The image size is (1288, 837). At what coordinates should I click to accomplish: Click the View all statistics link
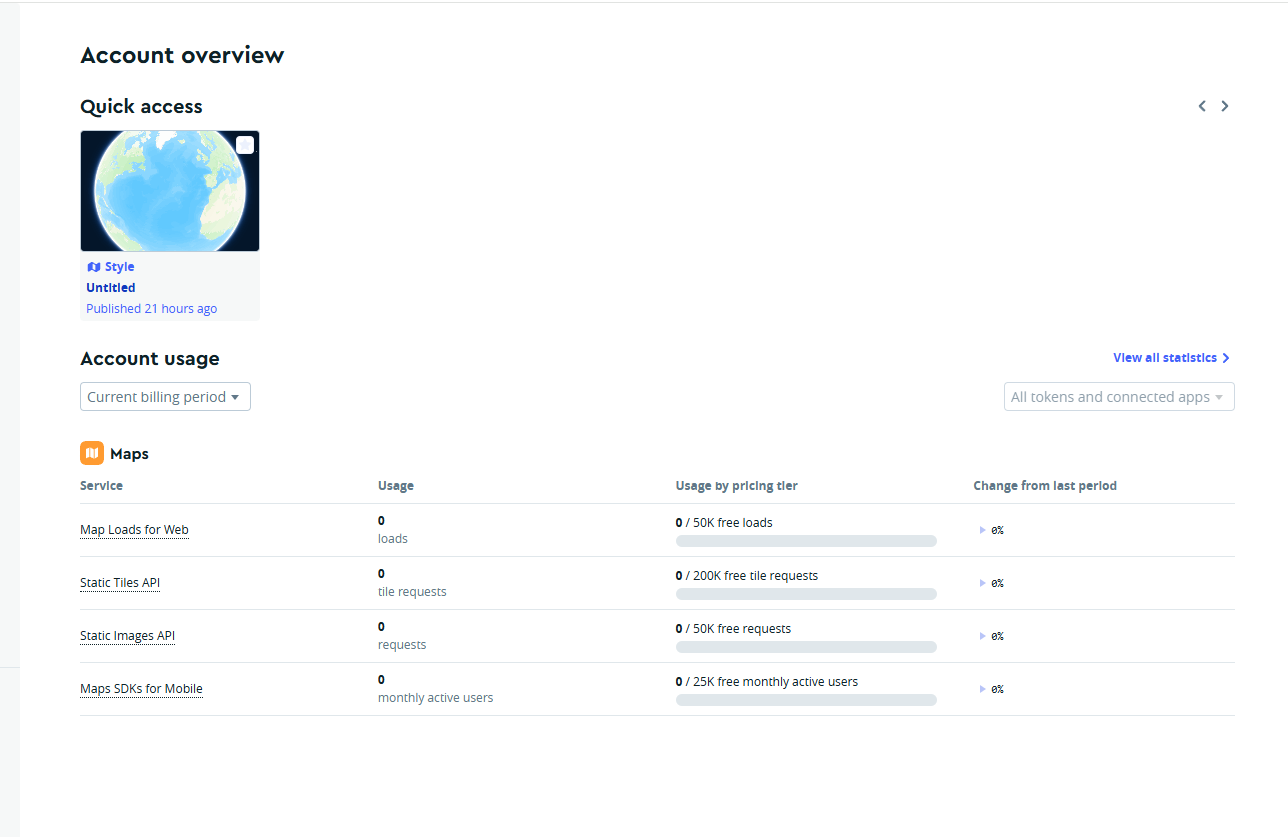(1166, 357)
